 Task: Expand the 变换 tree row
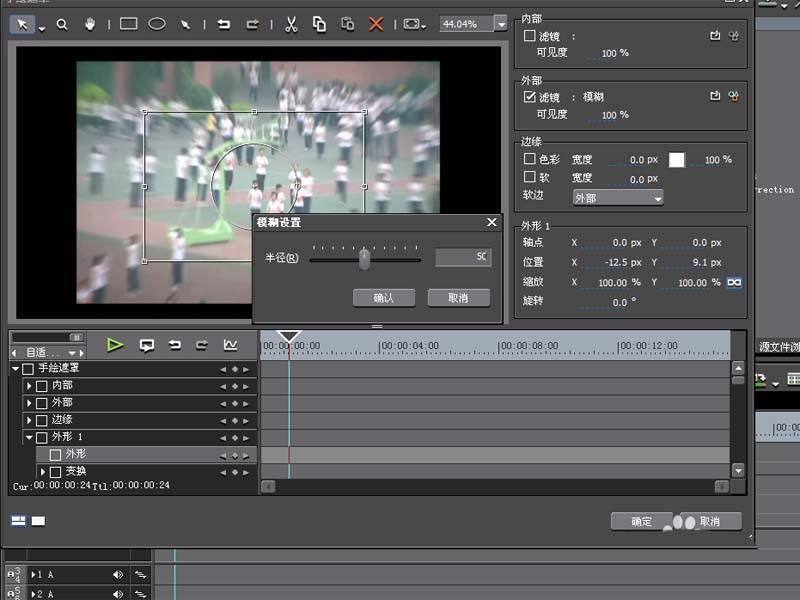(x=43, y=471)
